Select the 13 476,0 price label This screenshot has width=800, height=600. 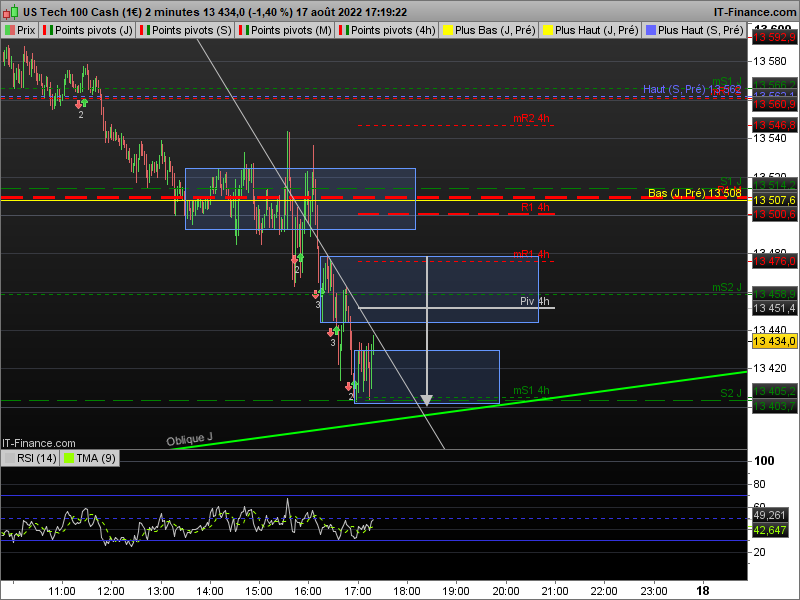[774, 261]
